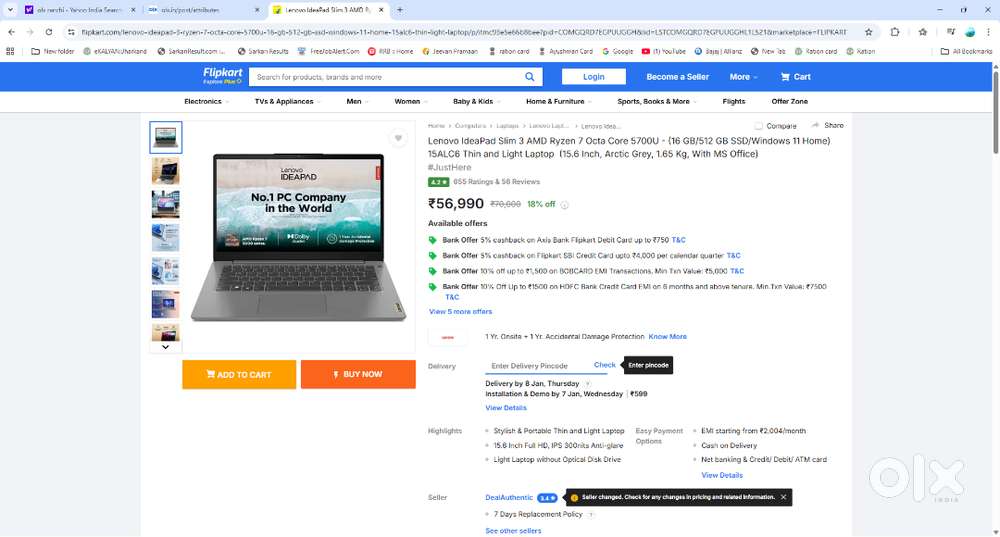Click the ADD TO CART button
Screen dimensions: 1000x537
(239, 374)
